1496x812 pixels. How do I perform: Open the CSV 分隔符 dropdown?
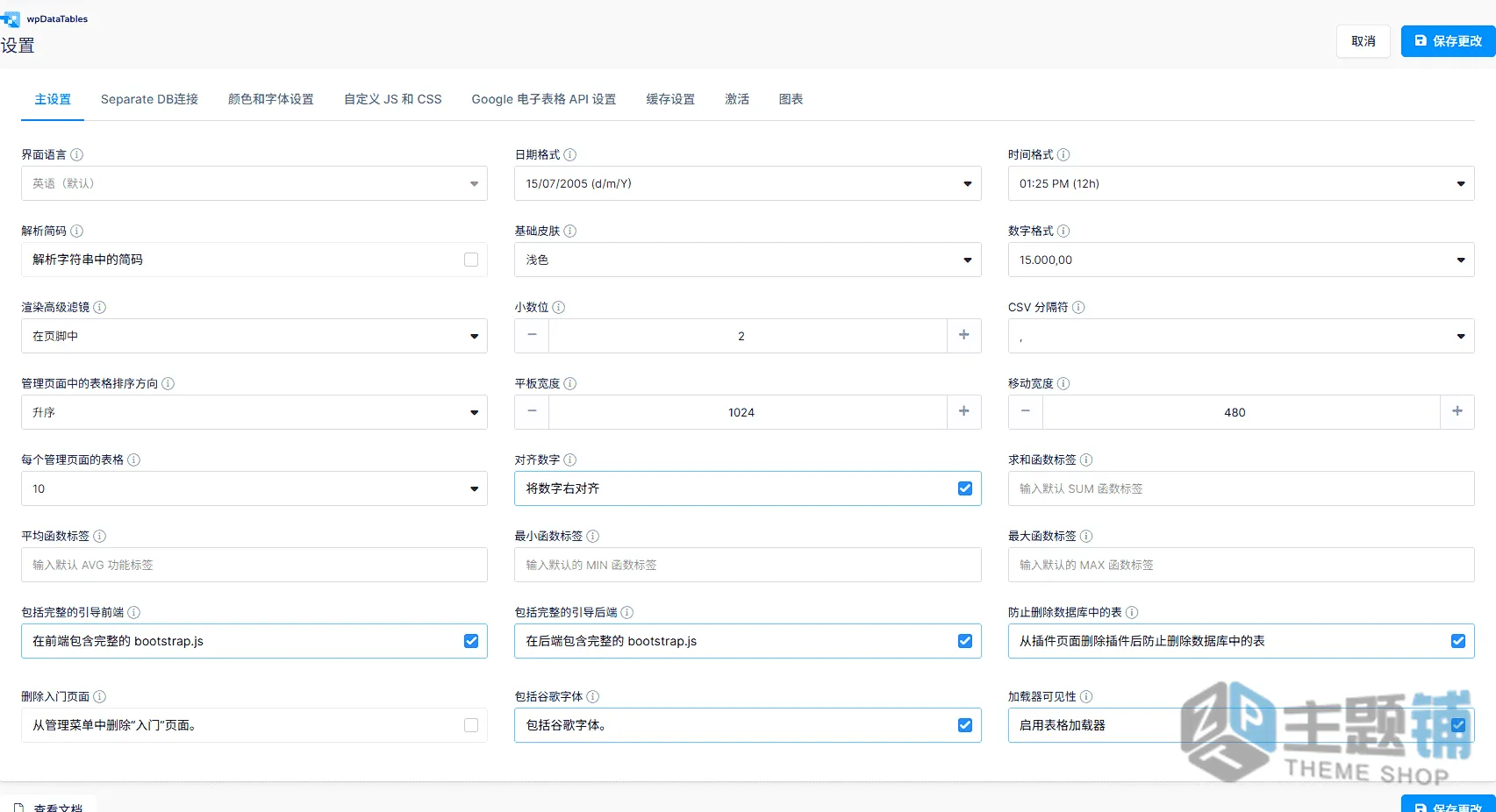(1242, 336)
